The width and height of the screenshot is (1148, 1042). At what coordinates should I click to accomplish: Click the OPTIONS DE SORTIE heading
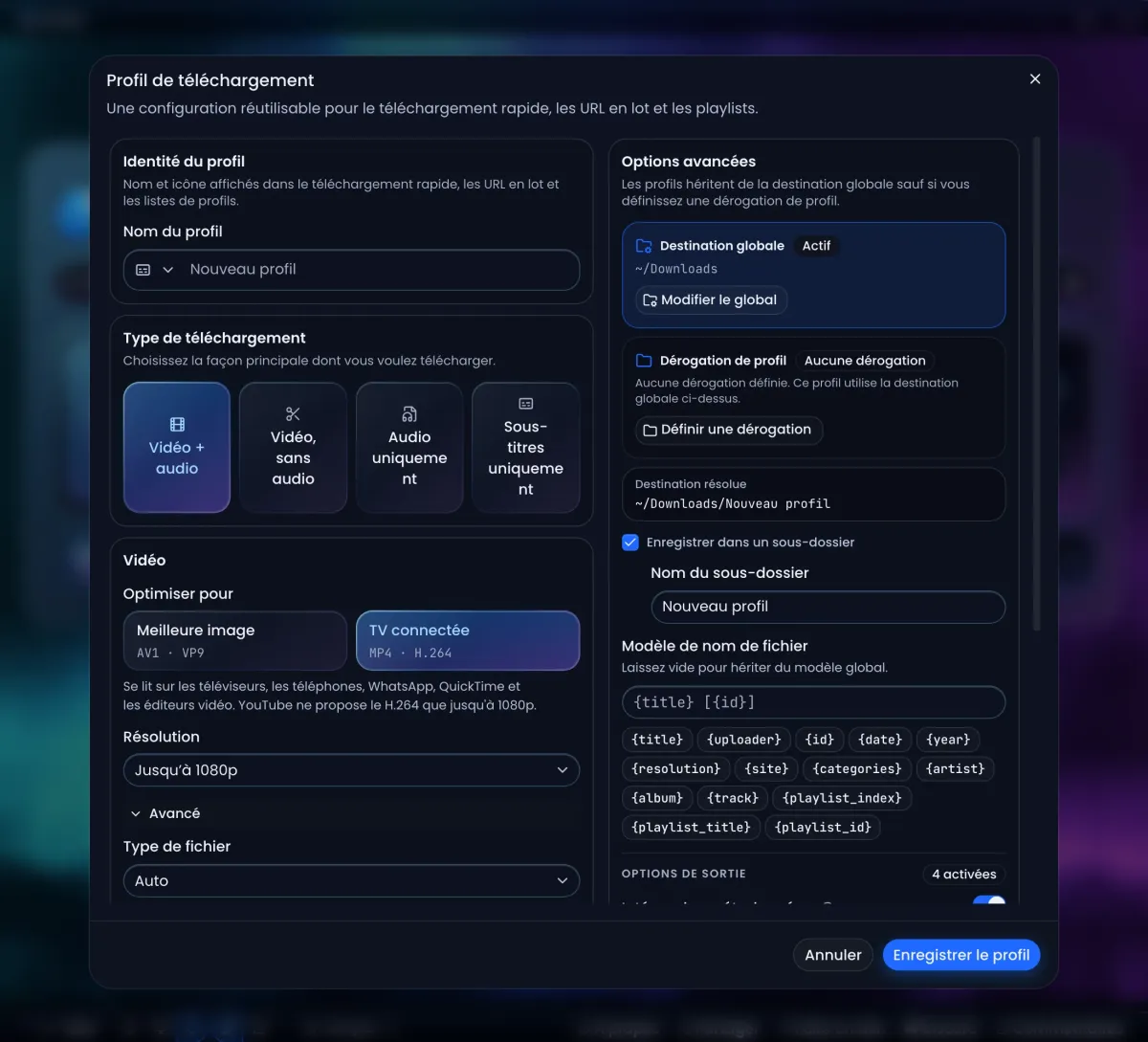point(684,874)
